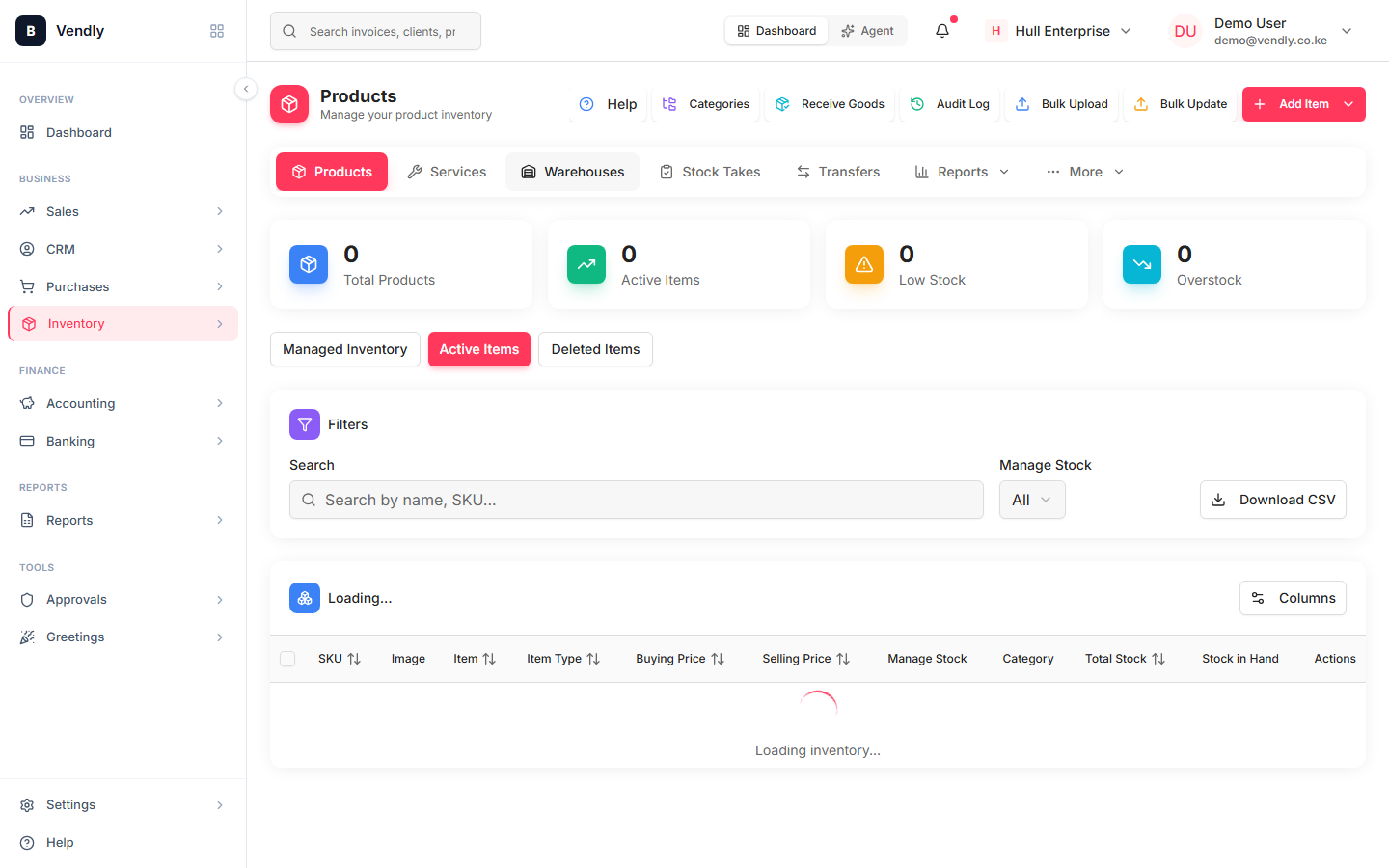Open the More tab dropdown

[1085, 172]
